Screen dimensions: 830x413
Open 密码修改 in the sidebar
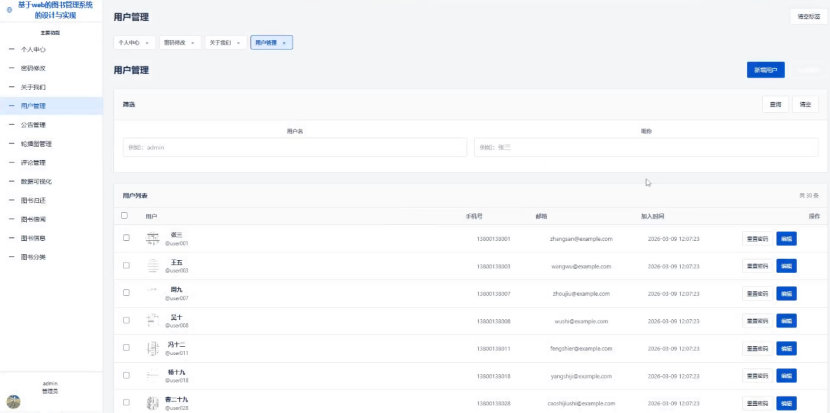[x=51, y=68]
